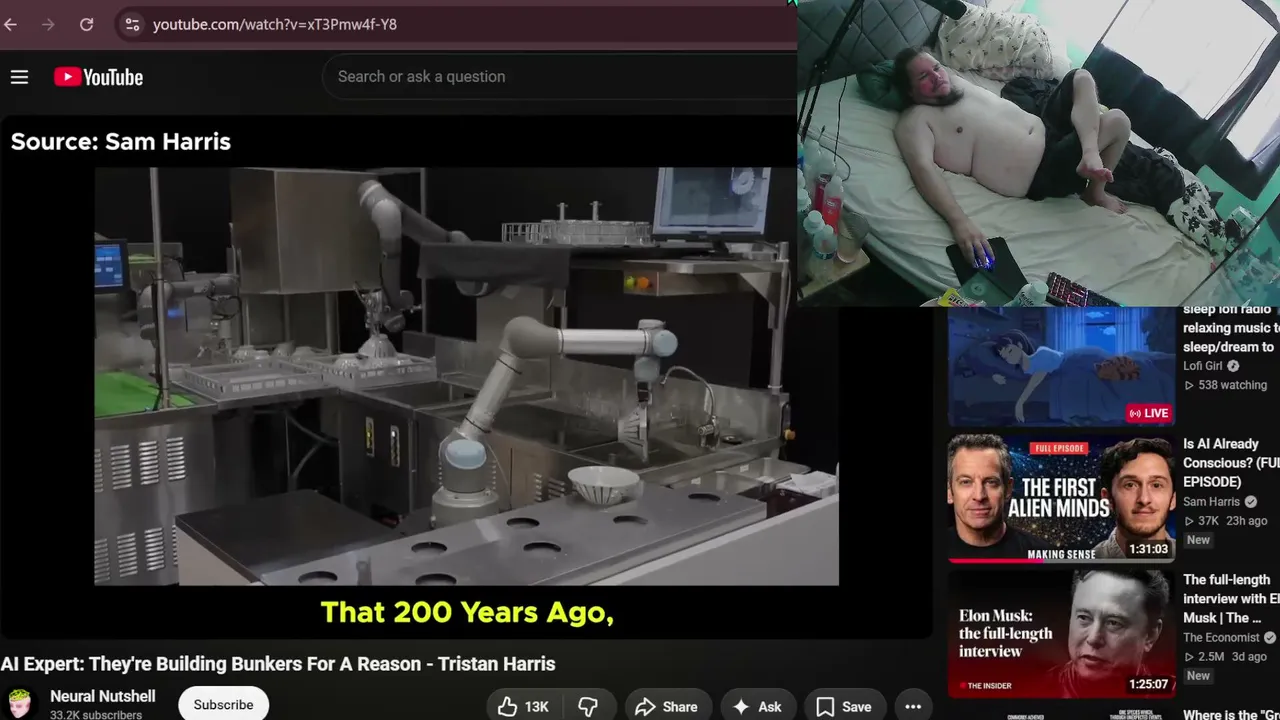This screenshot has width=1280, height=720.
Task: Visit the Lofi Girl channel link
Action: pos(1203,366)
